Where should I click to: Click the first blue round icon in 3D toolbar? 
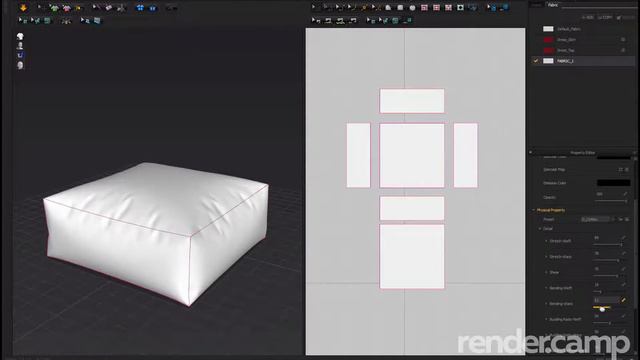[x=140, y=8]
